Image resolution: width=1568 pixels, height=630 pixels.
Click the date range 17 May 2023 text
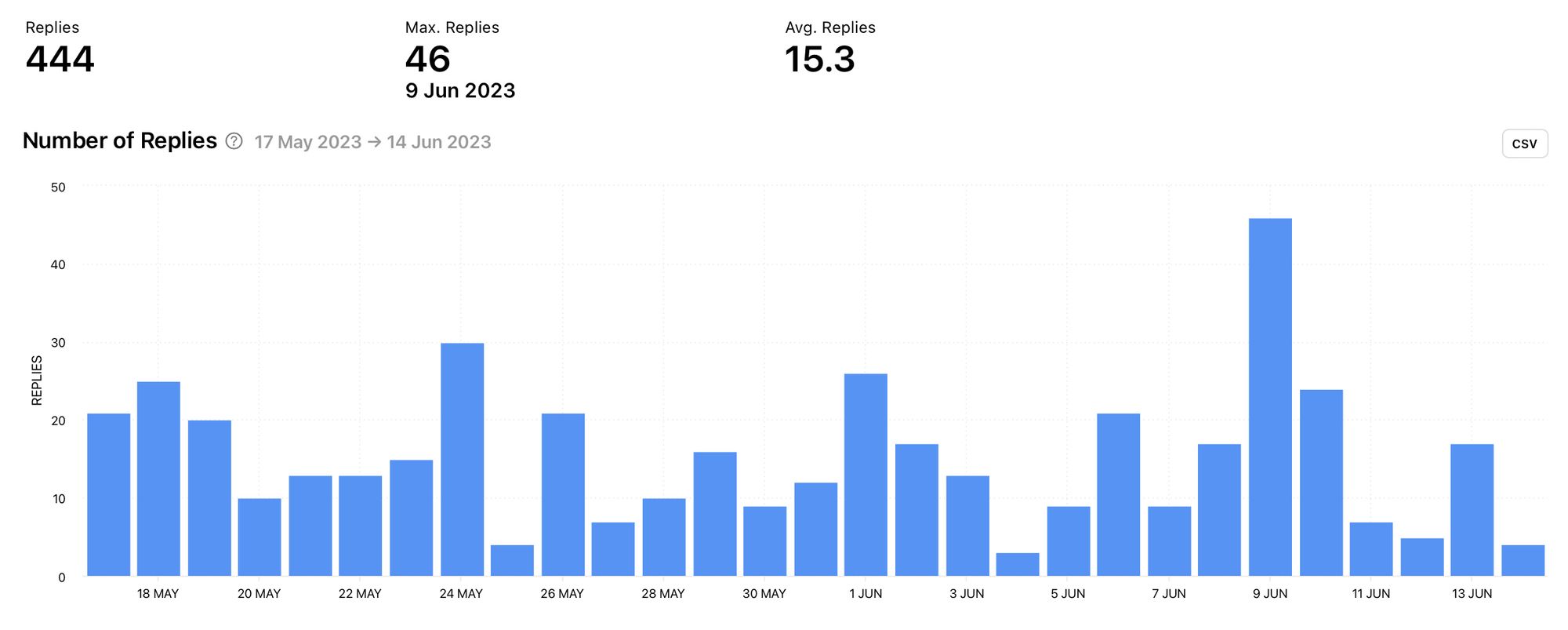(308, 142)
